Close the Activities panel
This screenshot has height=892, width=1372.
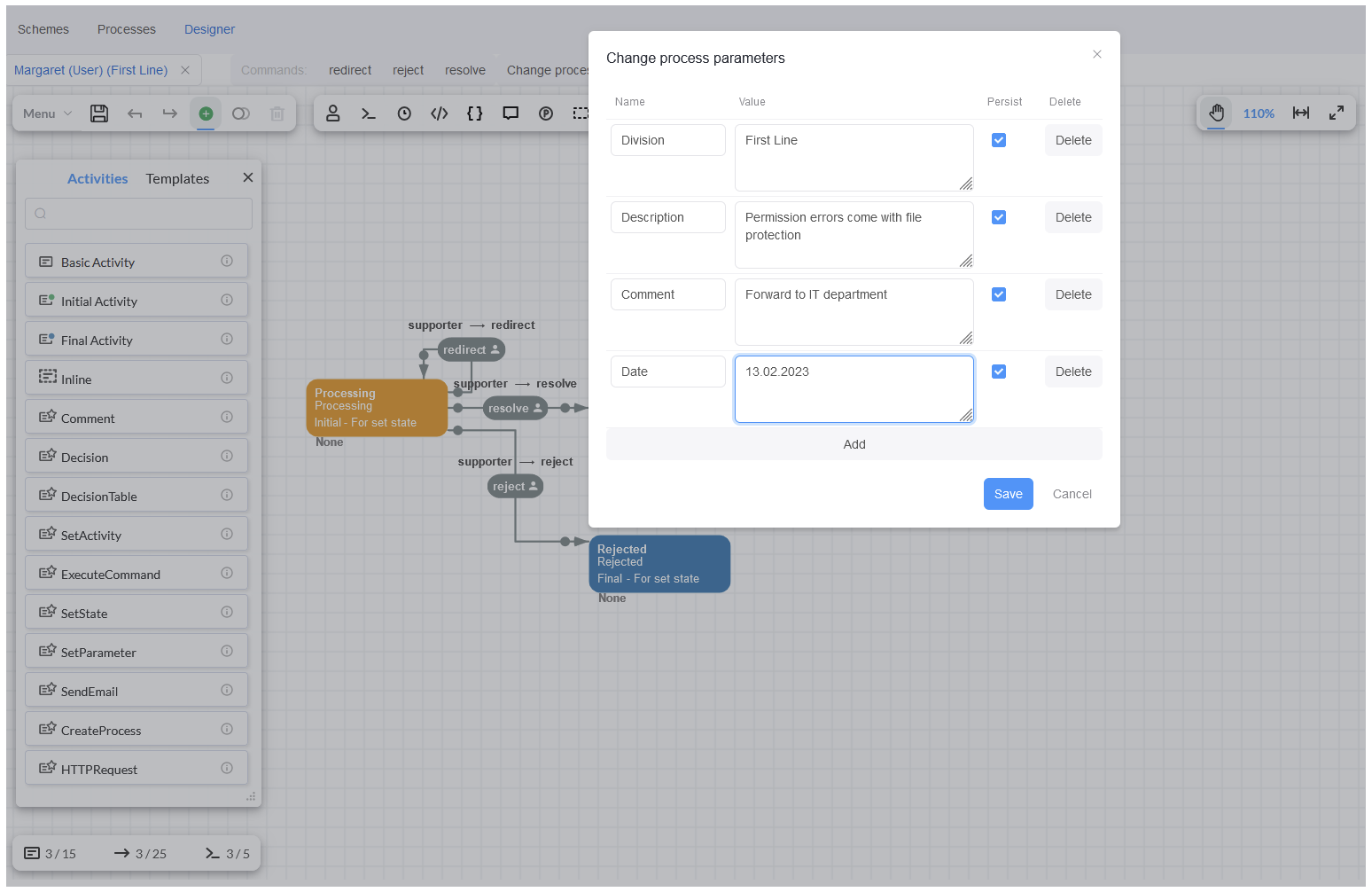click(248, 177)
